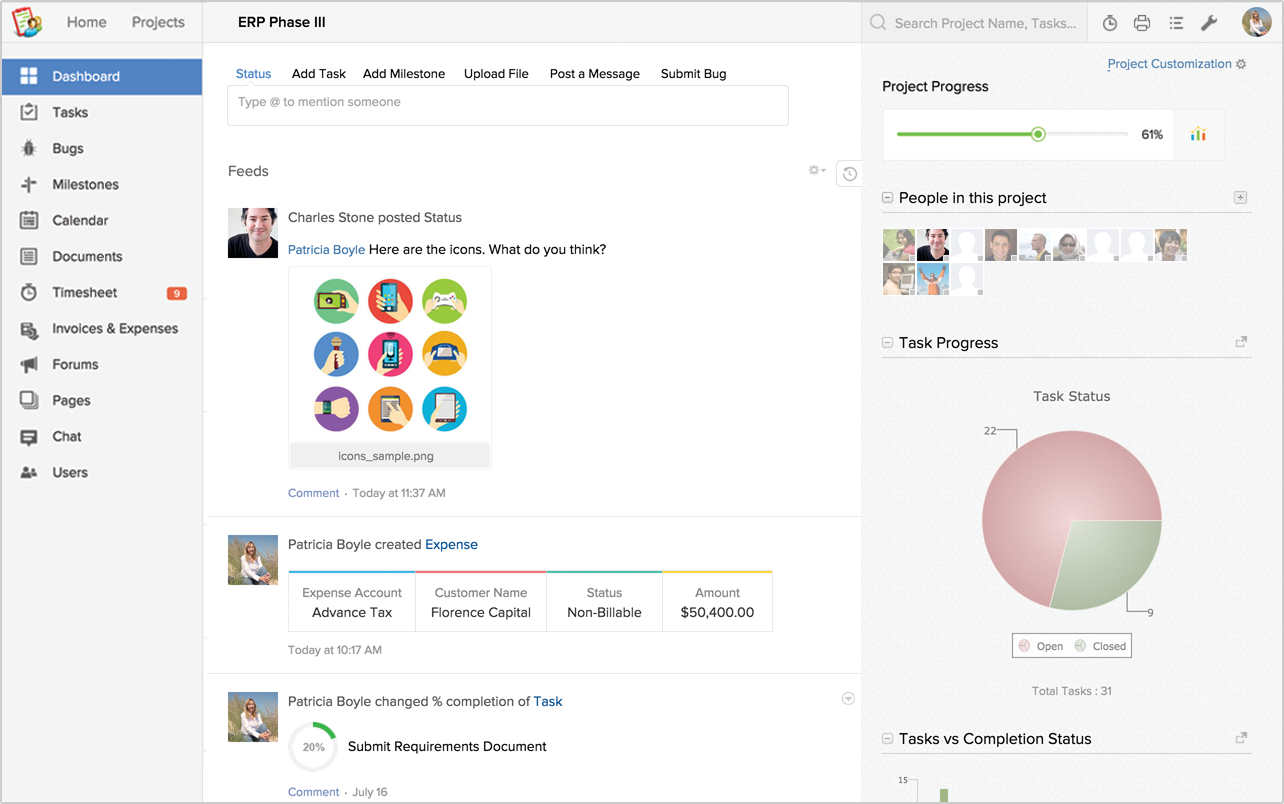1284x804 pixels.
Task: Open the Milestones section
Action: 90,184
